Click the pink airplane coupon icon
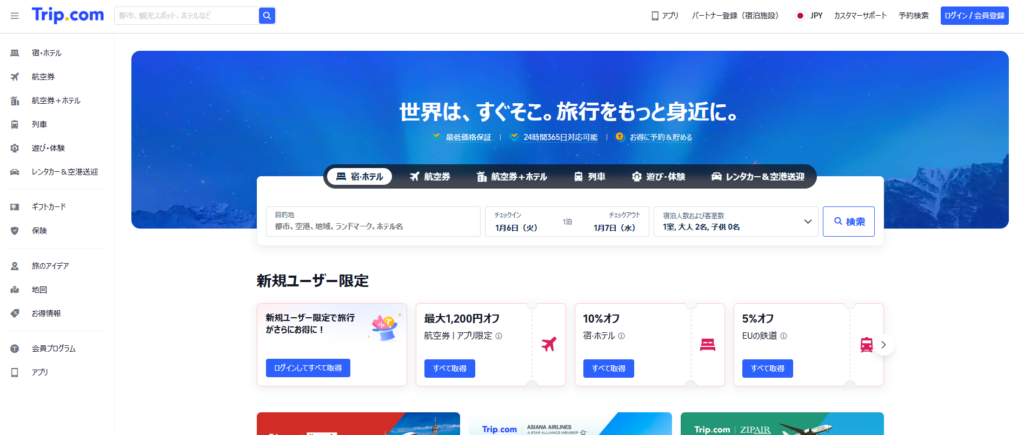Screen dimensions: 1024x435 (x=549, y=344)
